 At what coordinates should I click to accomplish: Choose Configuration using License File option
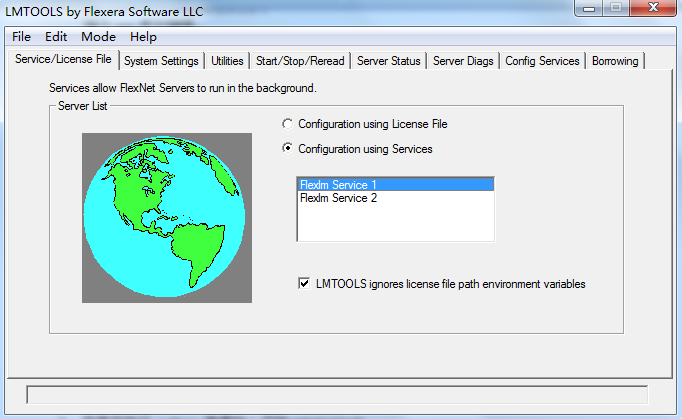(x=364, y=124)
